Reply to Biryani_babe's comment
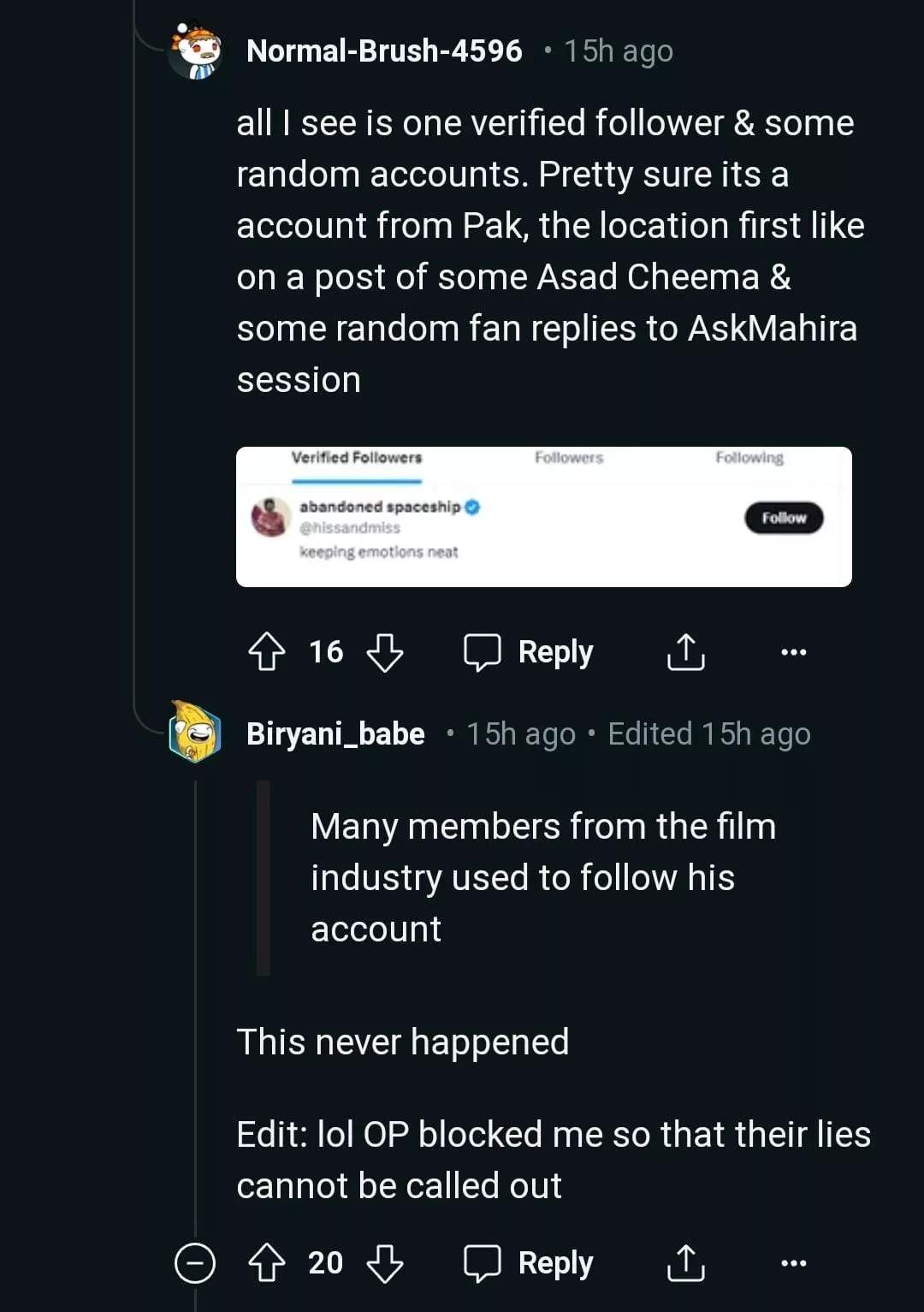924x1312 pixels. (529, 1263)
